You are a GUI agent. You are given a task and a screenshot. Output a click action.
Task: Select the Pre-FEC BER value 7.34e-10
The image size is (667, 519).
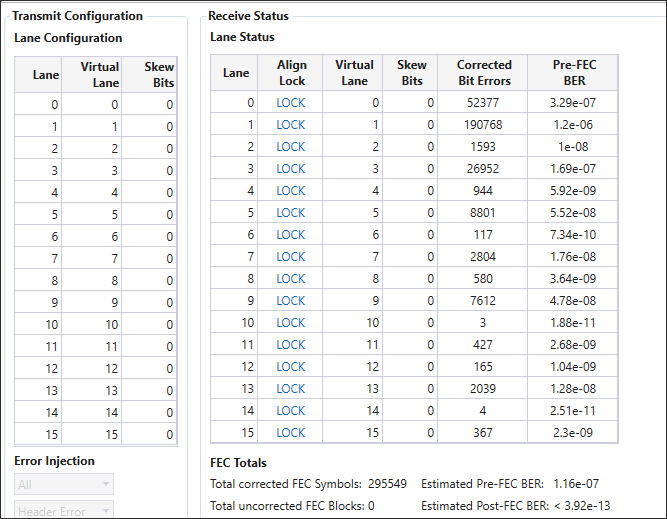[573, 235]
